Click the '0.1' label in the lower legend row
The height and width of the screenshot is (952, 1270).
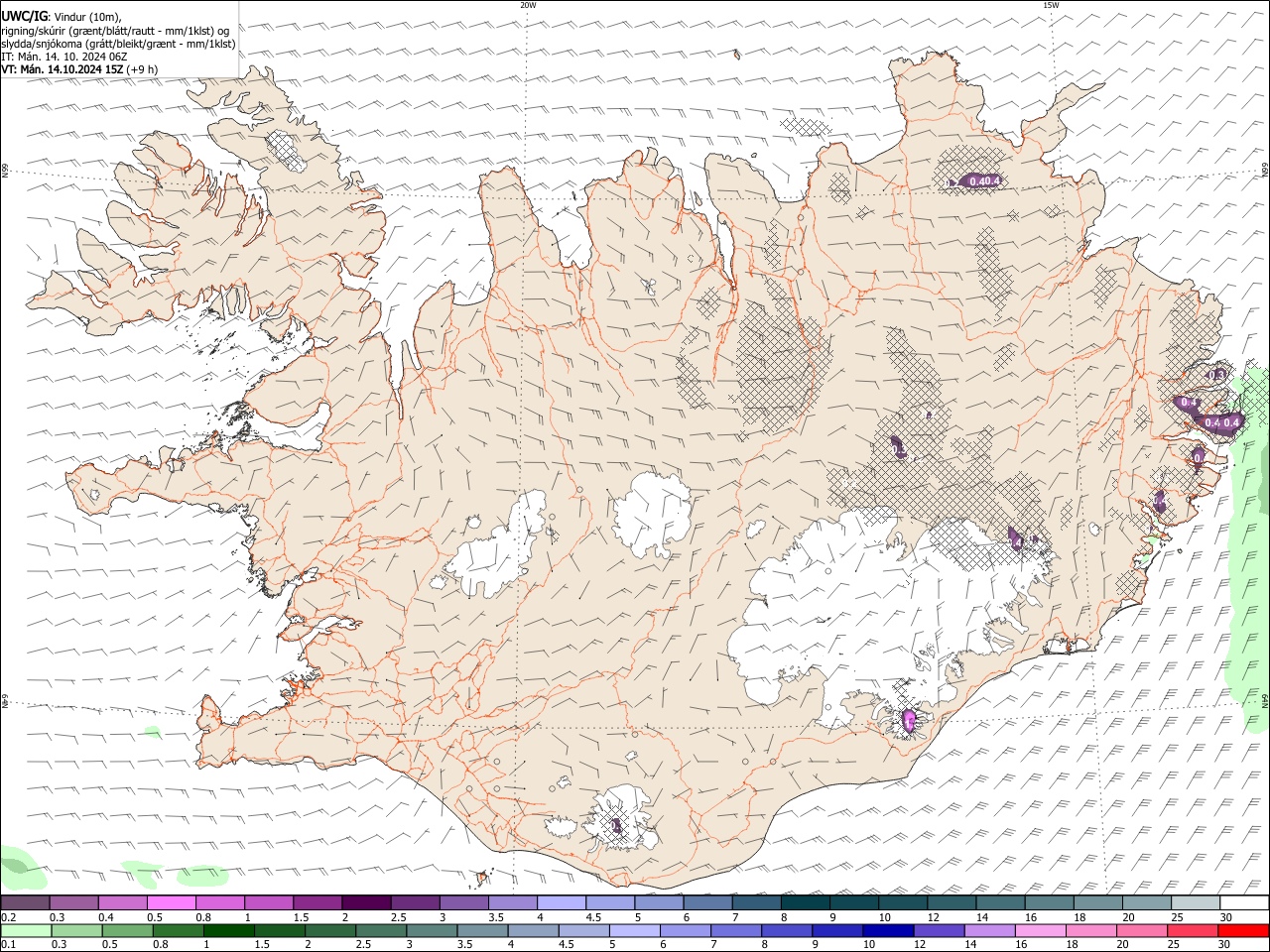point(9,944)
